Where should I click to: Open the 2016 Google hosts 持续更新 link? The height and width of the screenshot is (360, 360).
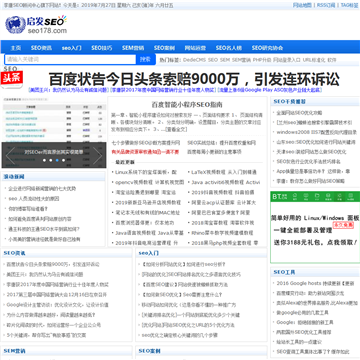315,283
